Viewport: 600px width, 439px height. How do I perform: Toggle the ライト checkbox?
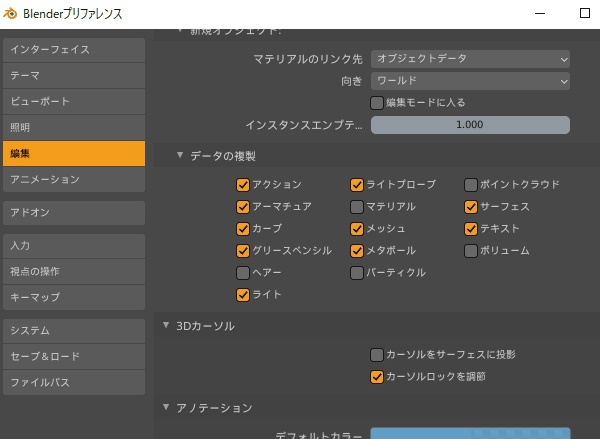click(x=243, y=295)
